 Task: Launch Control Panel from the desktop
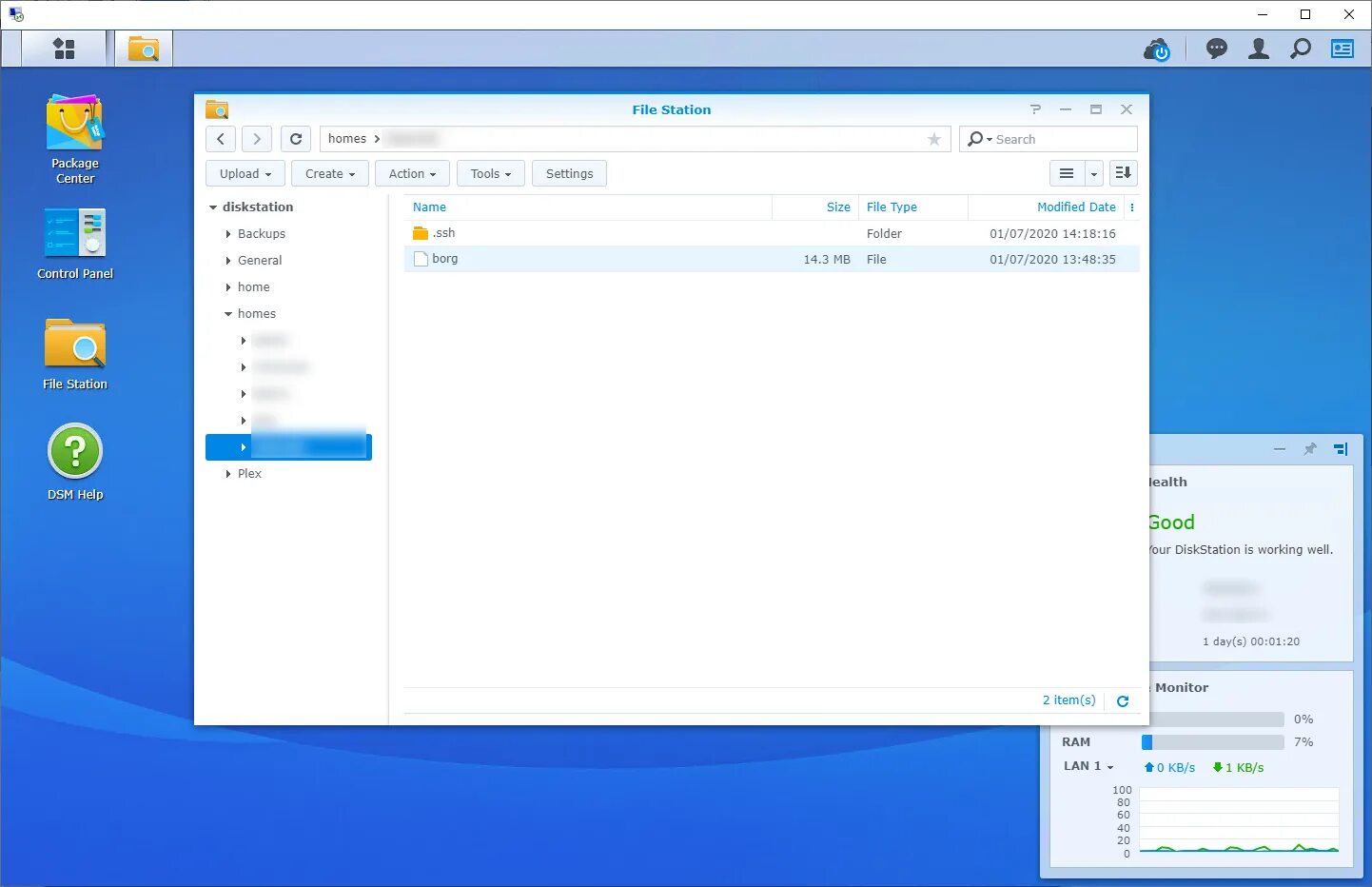[74, 232]
